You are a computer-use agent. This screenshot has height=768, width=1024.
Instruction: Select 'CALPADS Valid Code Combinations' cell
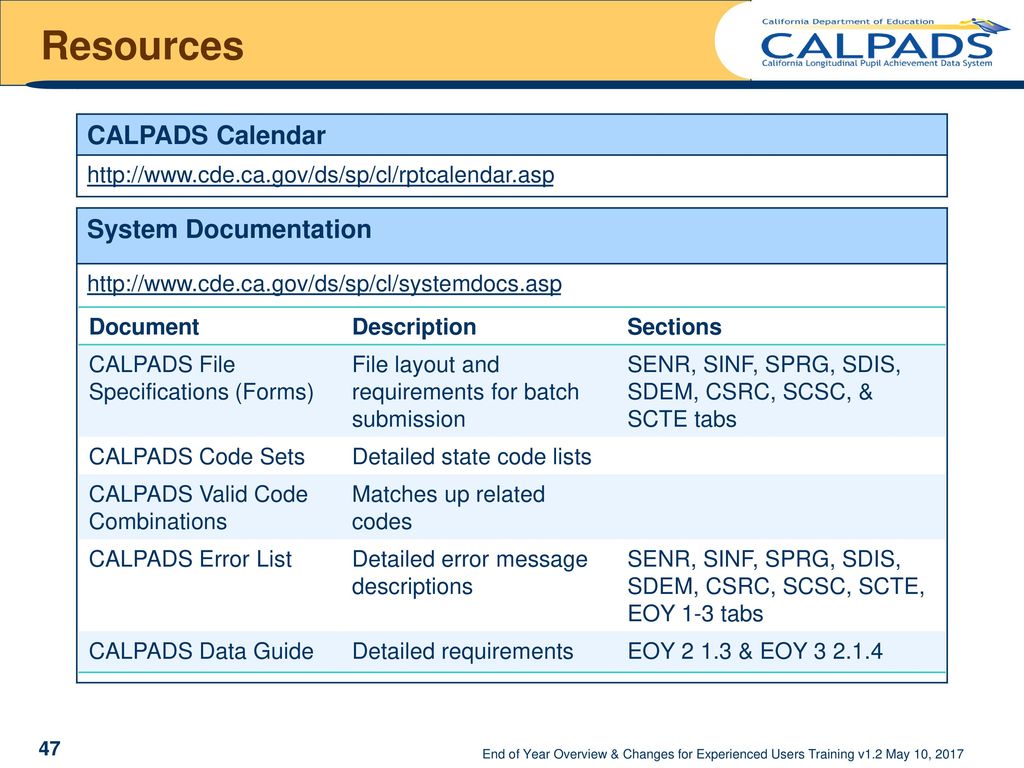[199, 508]
